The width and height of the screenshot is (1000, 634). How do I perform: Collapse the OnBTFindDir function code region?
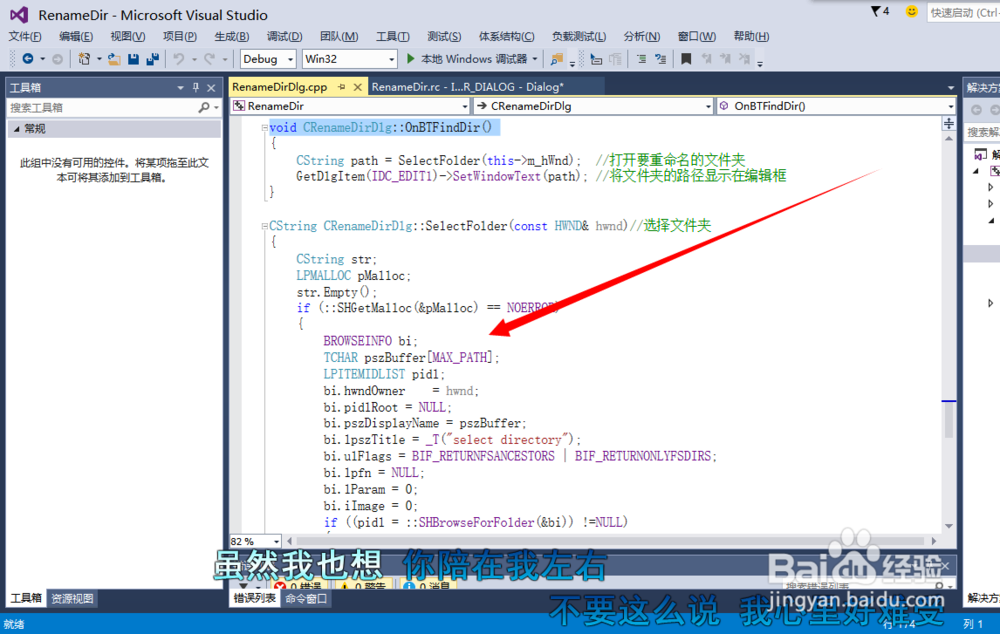264,128
